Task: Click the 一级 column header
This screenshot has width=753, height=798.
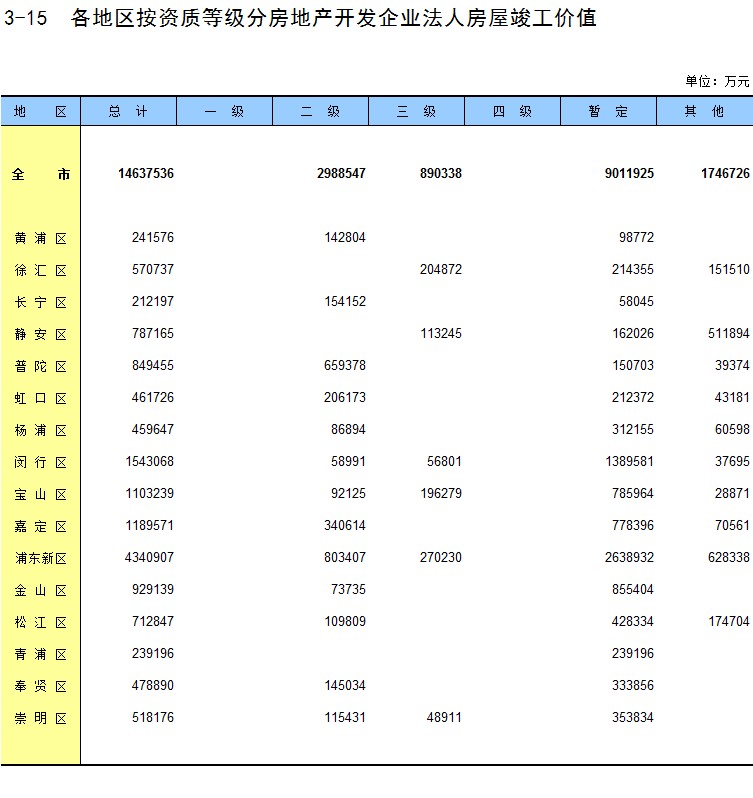Action: point(224,112)
